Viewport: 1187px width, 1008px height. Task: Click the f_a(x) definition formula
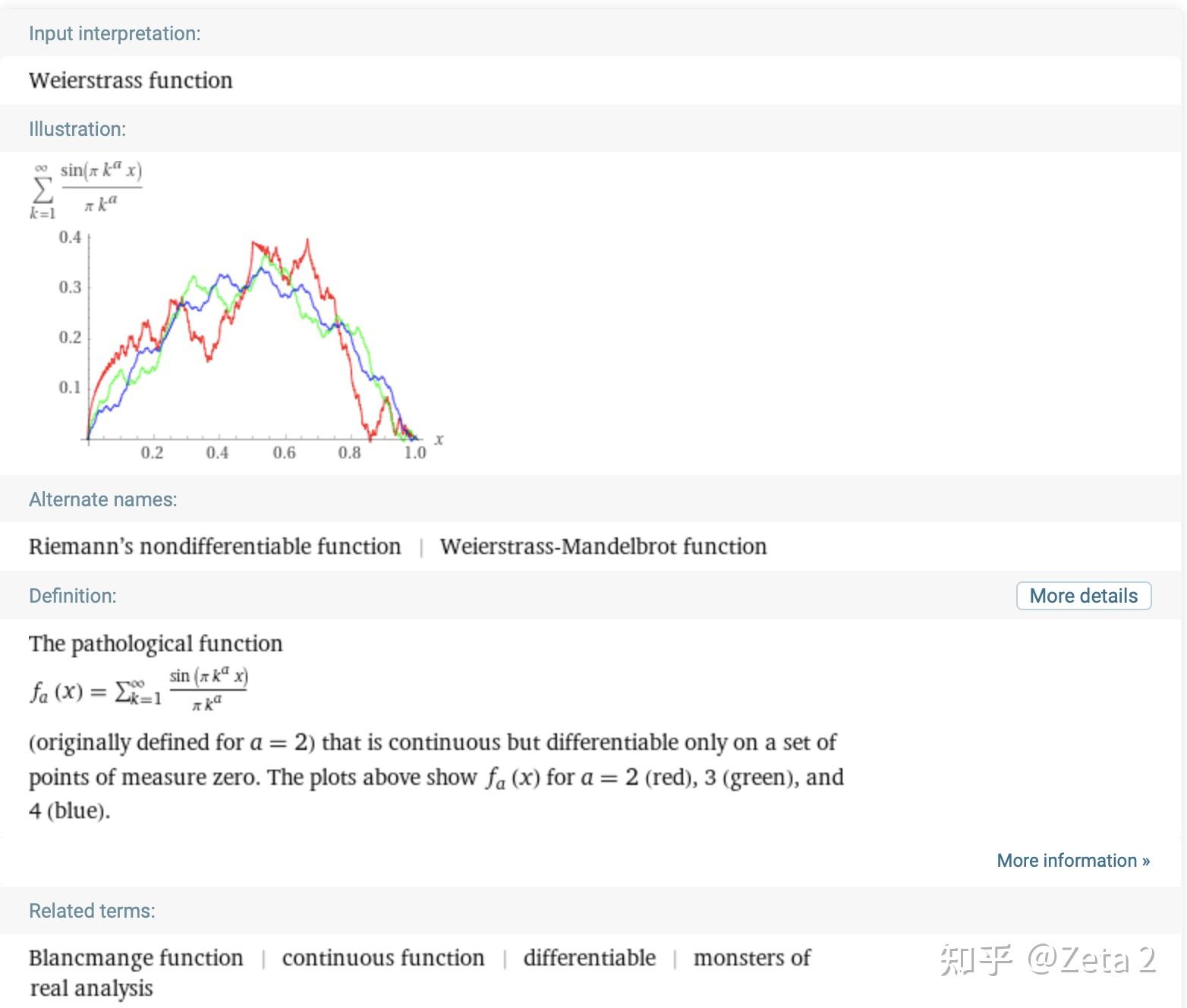[x=139, y=689]
